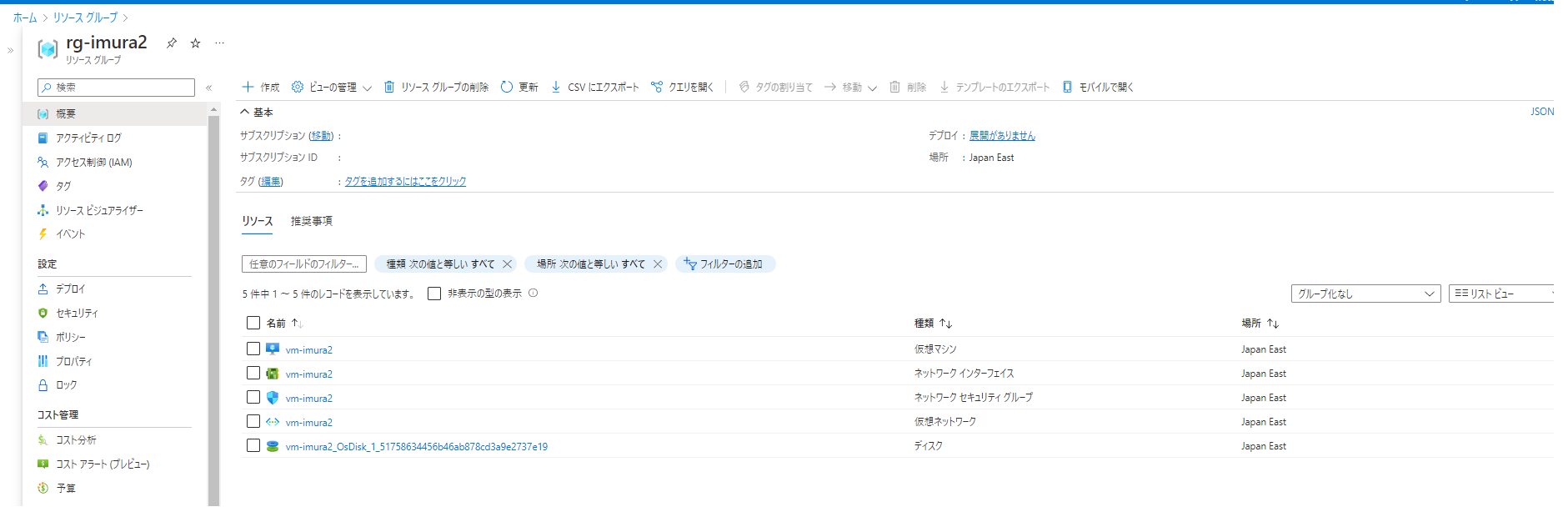This screenshot has width=1568, height=512.
Task: Click 展開がありません deployment link
Action: point(1002,136)
